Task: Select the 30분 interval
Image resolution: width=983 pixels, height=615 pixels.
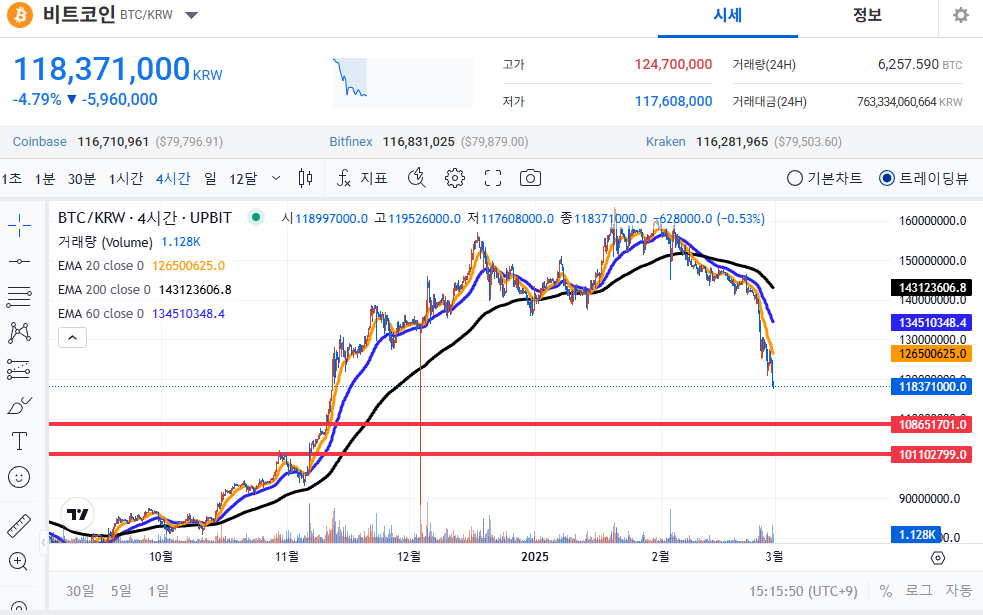Action: [81, 179]
